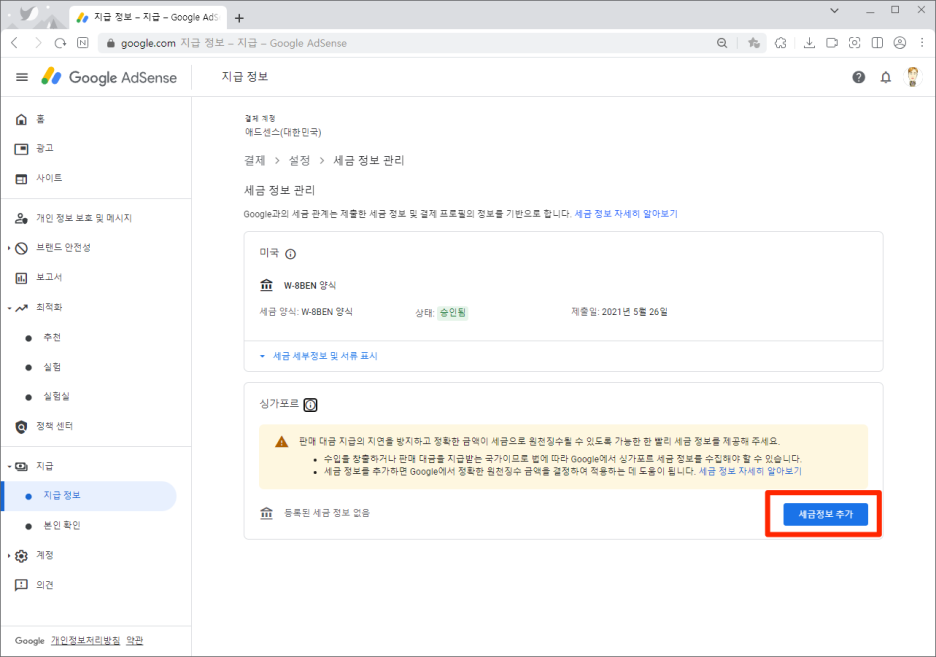Click the 결제 breadcrumb
The width and height of the screenshot is (936, 657).
click(254, 161)
